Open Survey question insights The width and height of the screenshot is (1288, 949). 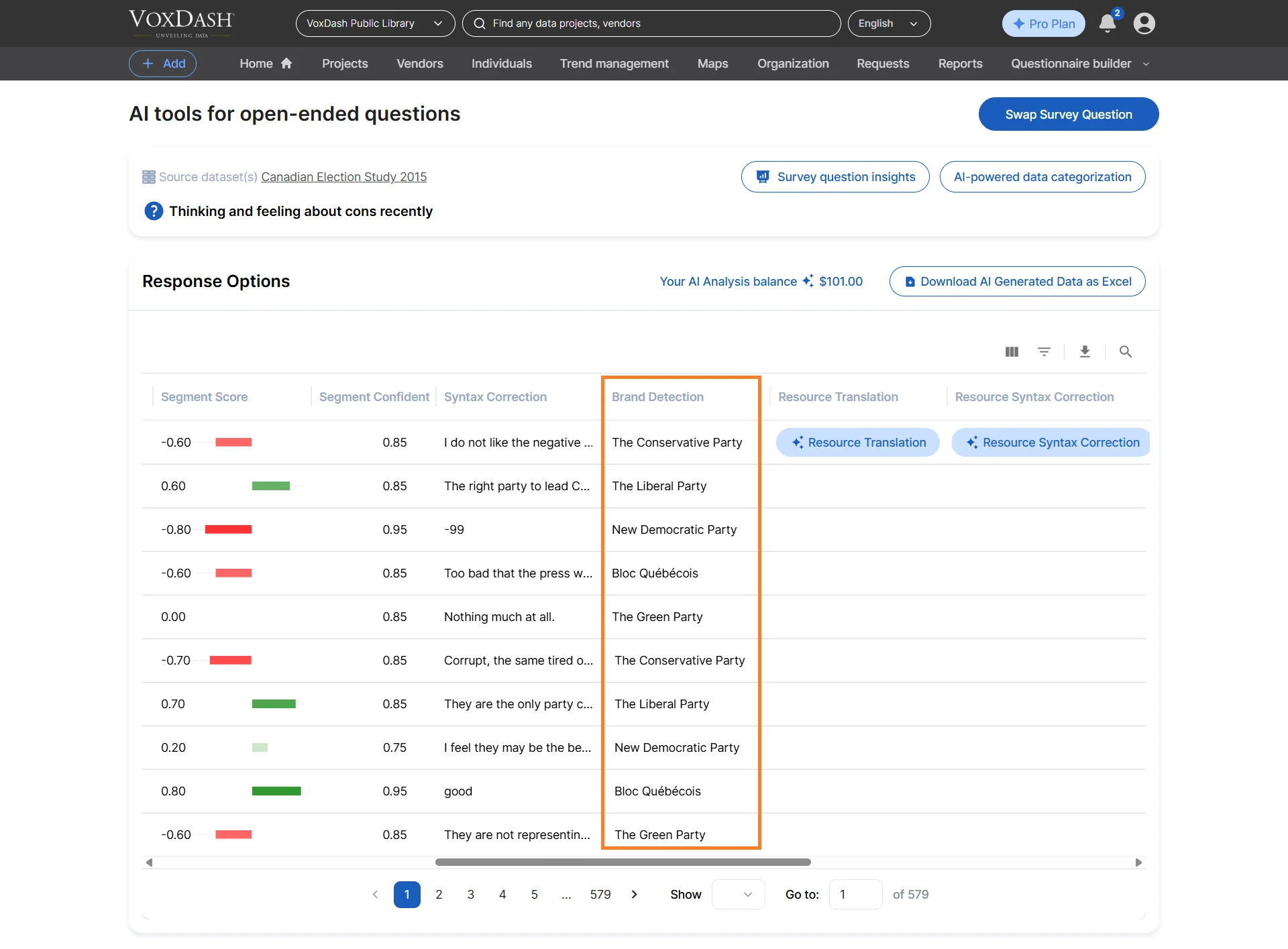point(835,176)
